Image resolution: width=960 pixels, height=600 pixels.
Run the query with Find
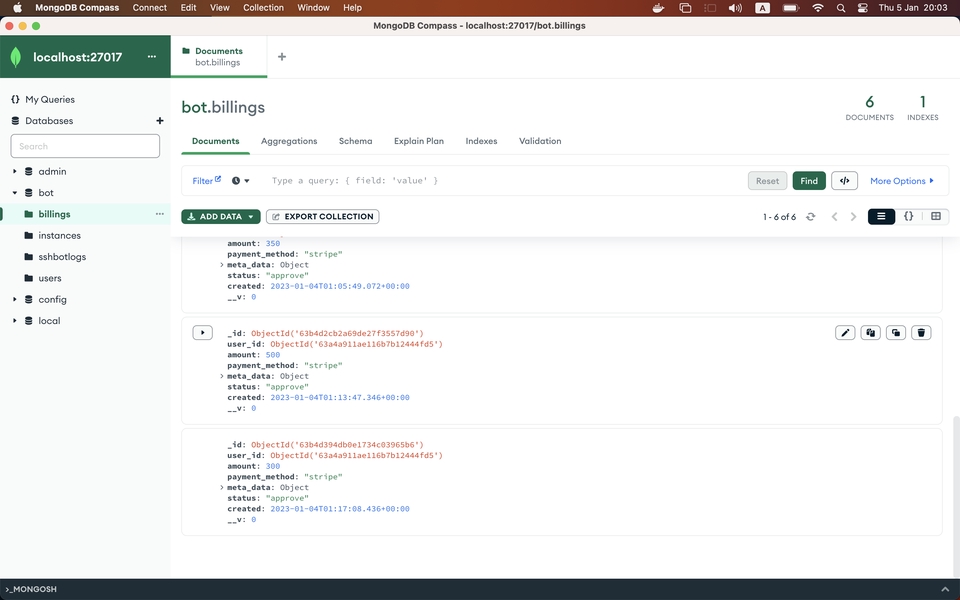tap(809, 181)
